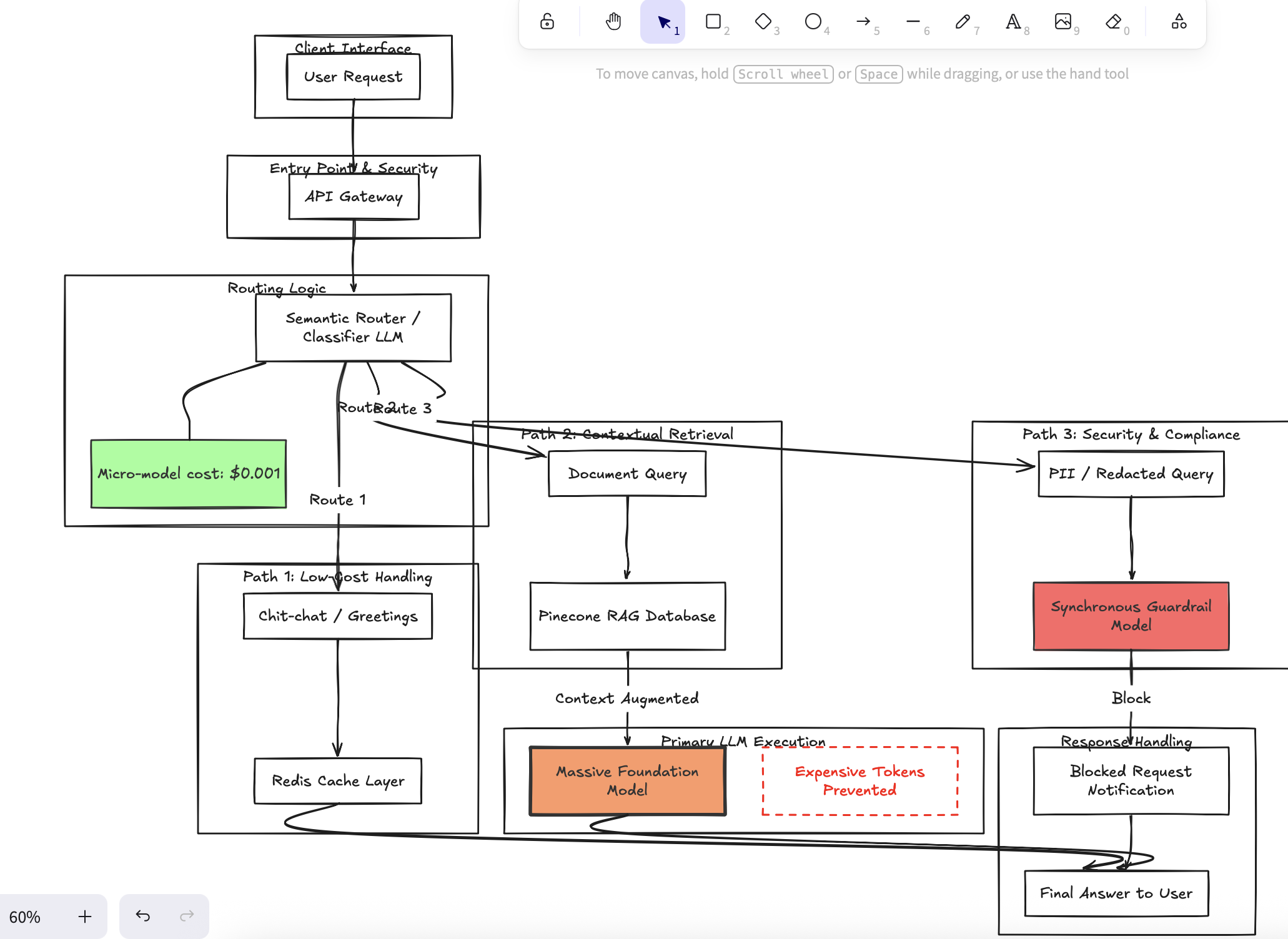This screenshot has height=939, width=1288.
Task: Select the Hand panning tool
Action: click(x=613, y=22)
